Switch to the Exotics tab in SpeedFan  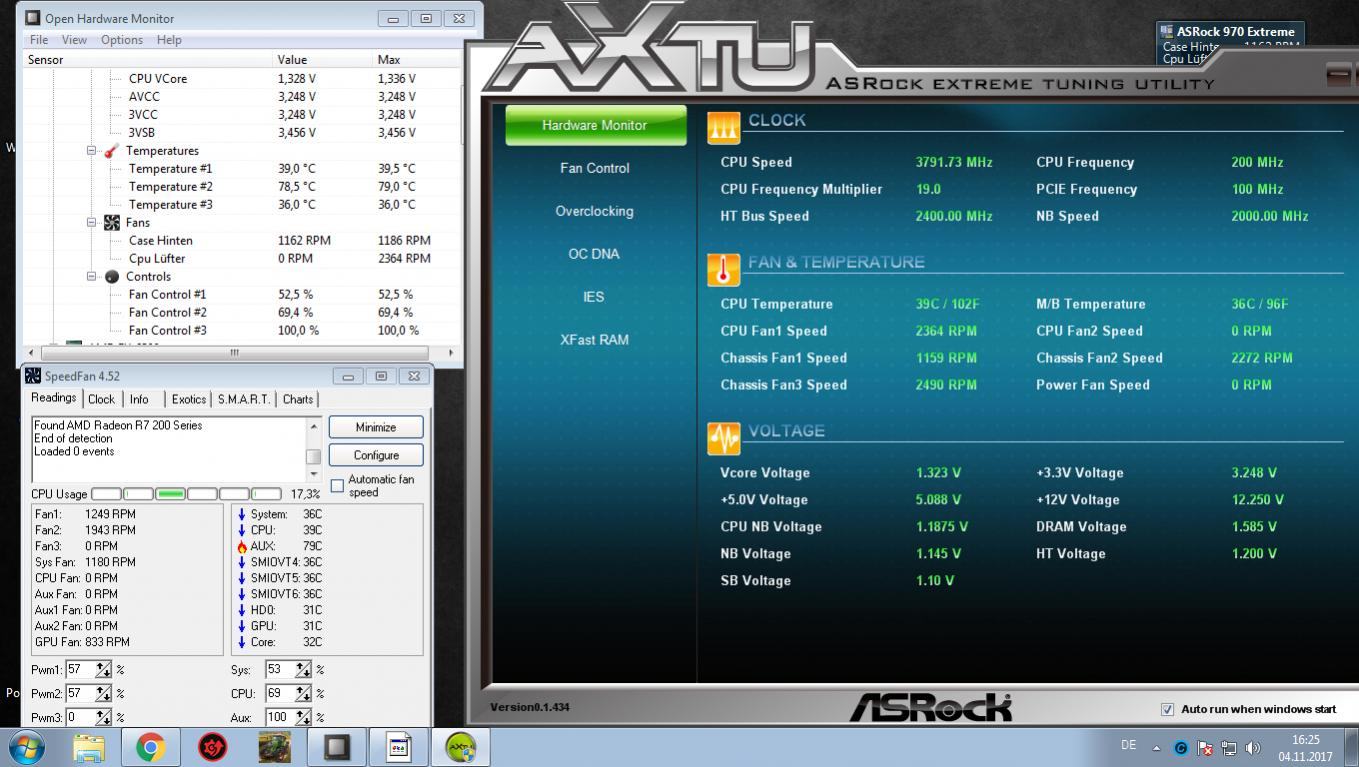tap(188, 399)
